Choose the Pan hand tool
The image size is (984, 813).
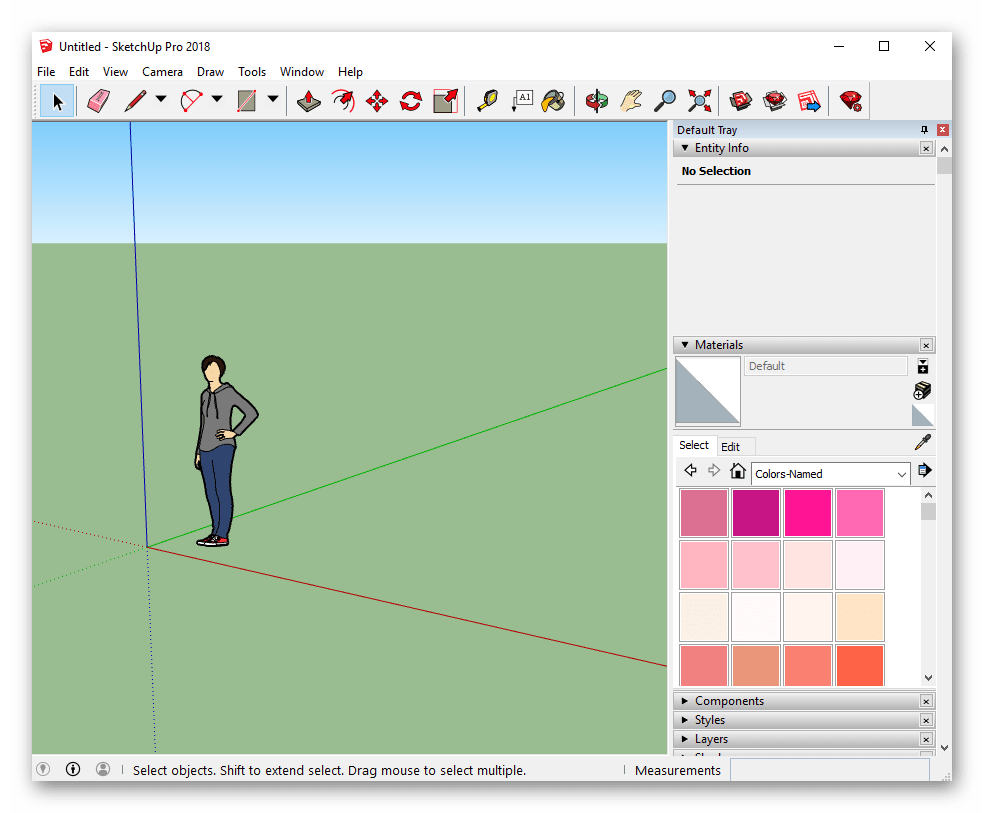click(x=631, y=101)
